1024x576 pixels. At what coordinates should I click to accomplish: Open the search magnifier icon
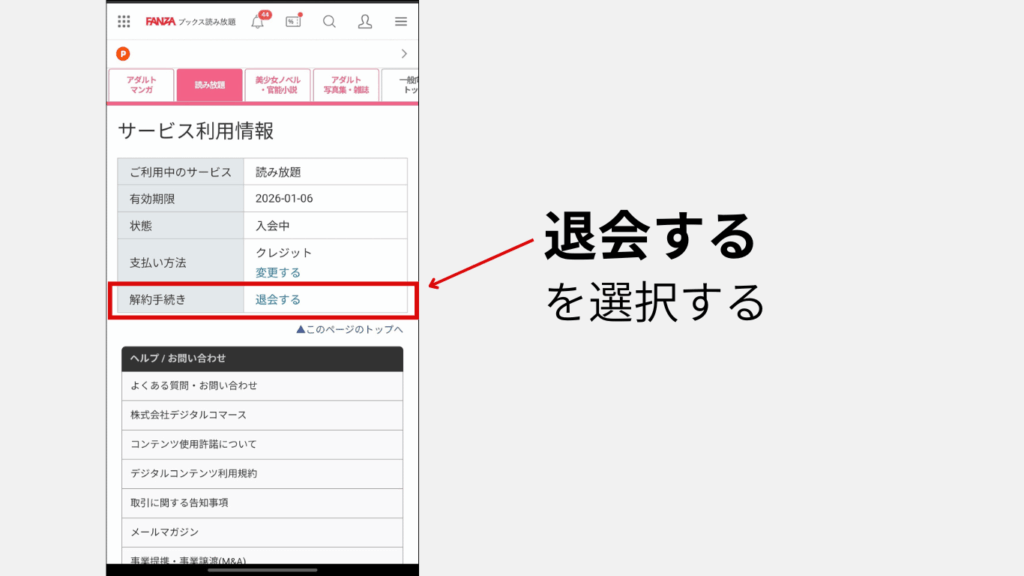329,22
